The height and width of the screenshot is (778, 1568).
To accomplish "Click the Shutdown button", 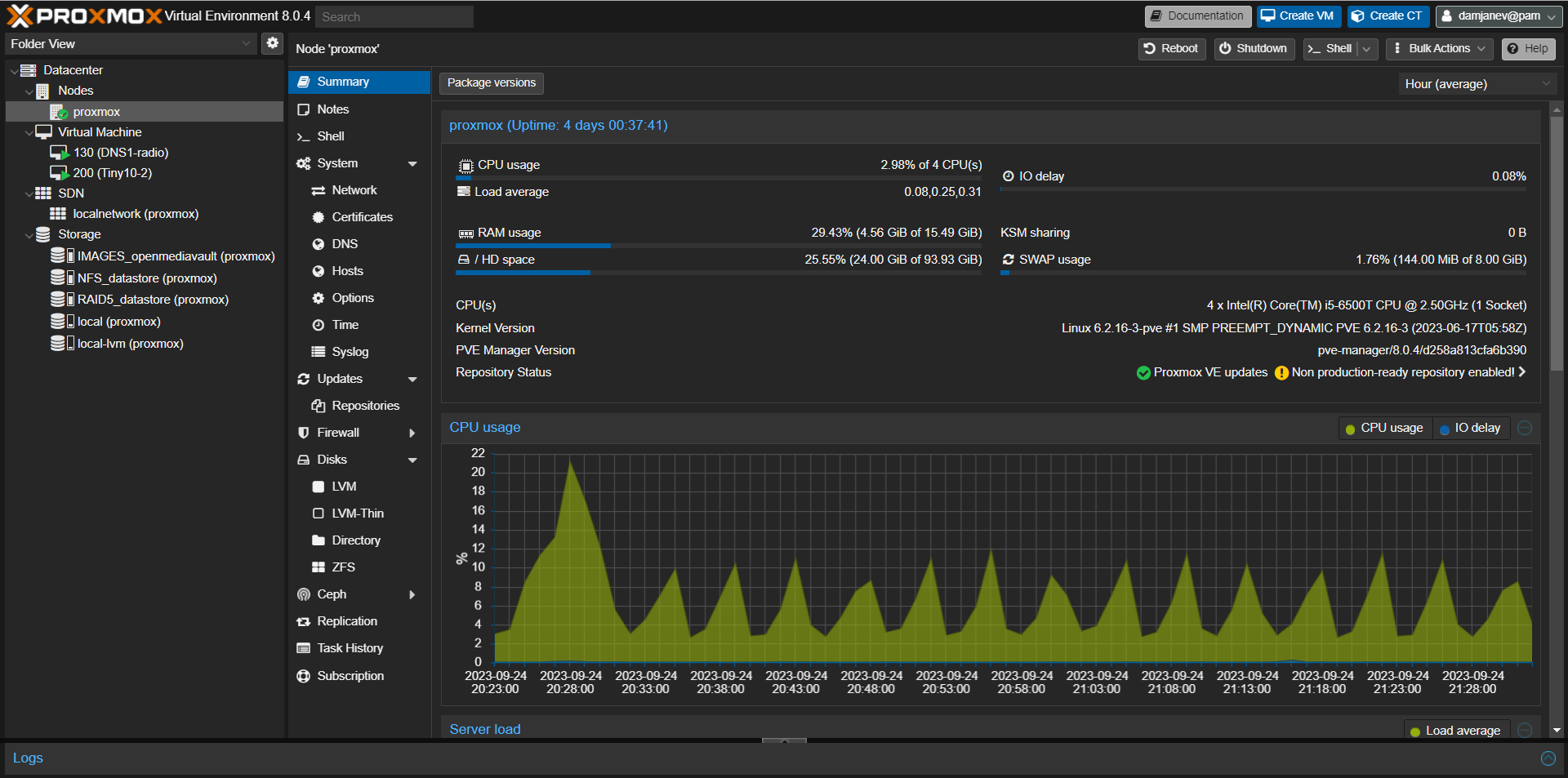I will pos(1254,49).
